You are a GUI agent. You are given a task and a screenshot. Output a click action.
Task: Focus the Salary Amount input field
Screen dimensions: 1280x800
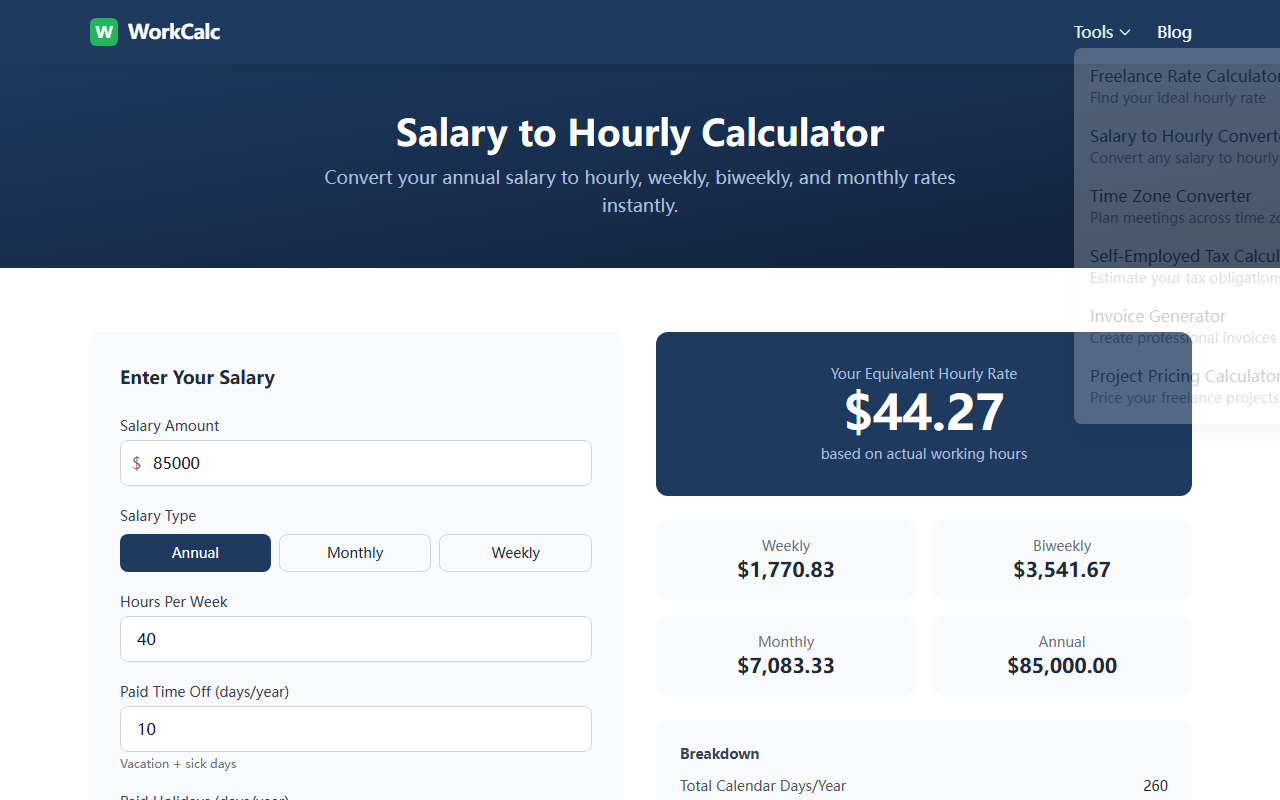(356, 463)
